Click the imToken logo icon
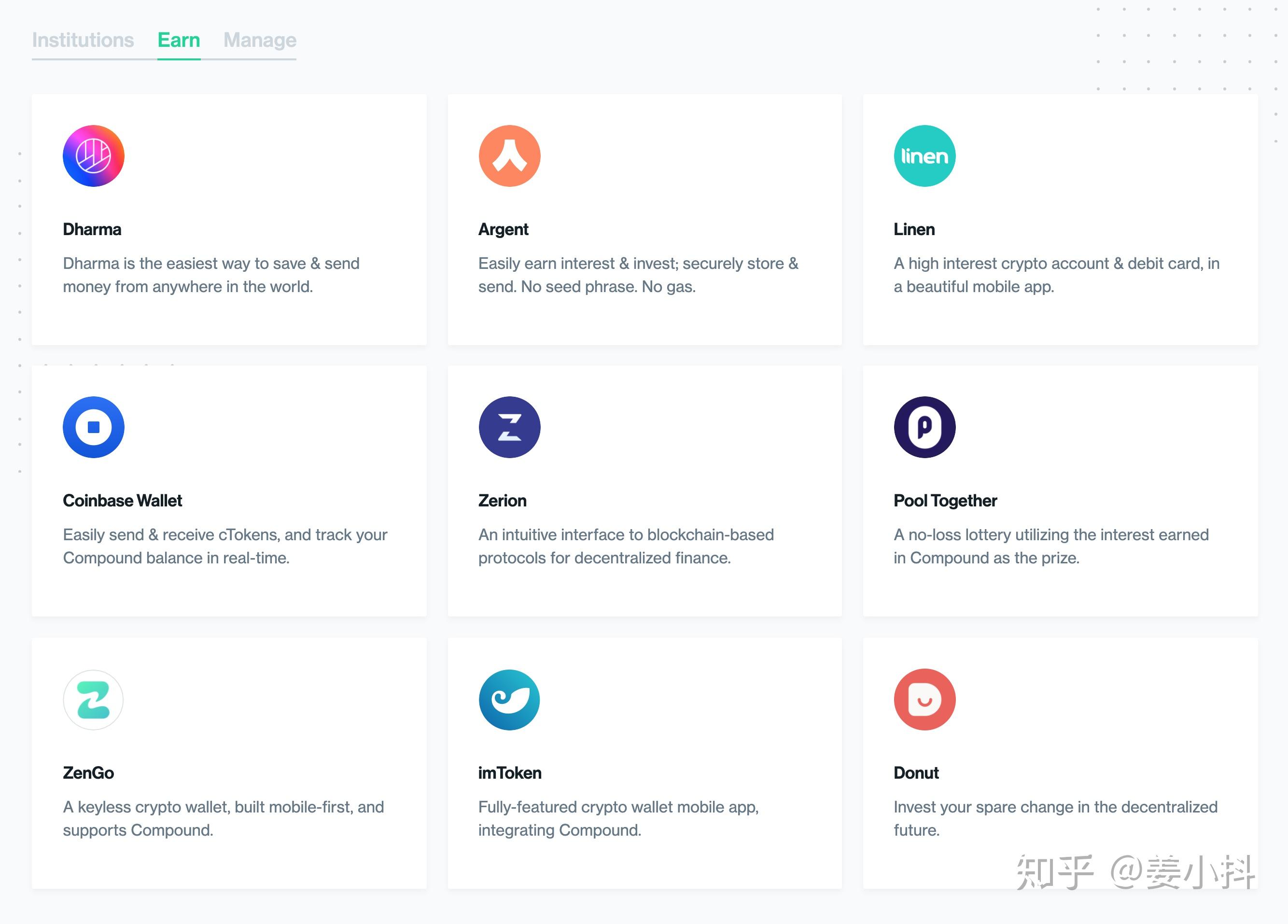 click(x=509, y=700)
